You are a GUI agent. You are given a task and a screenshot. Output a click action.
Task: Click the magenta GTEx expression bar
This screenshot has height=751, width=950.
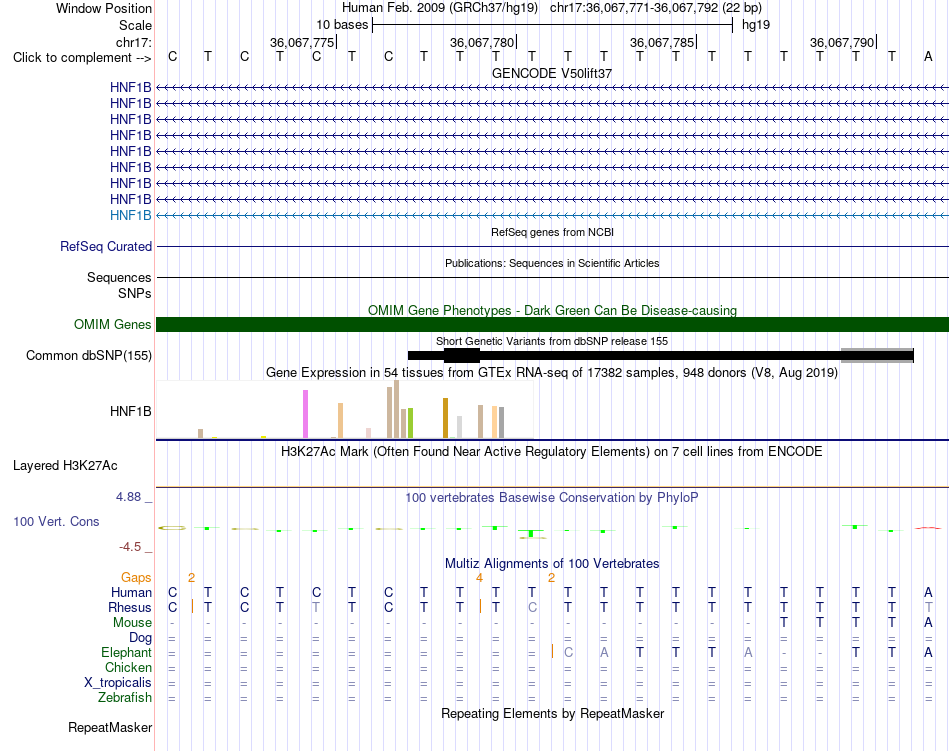pyautogui.click(x=305, y=414)
